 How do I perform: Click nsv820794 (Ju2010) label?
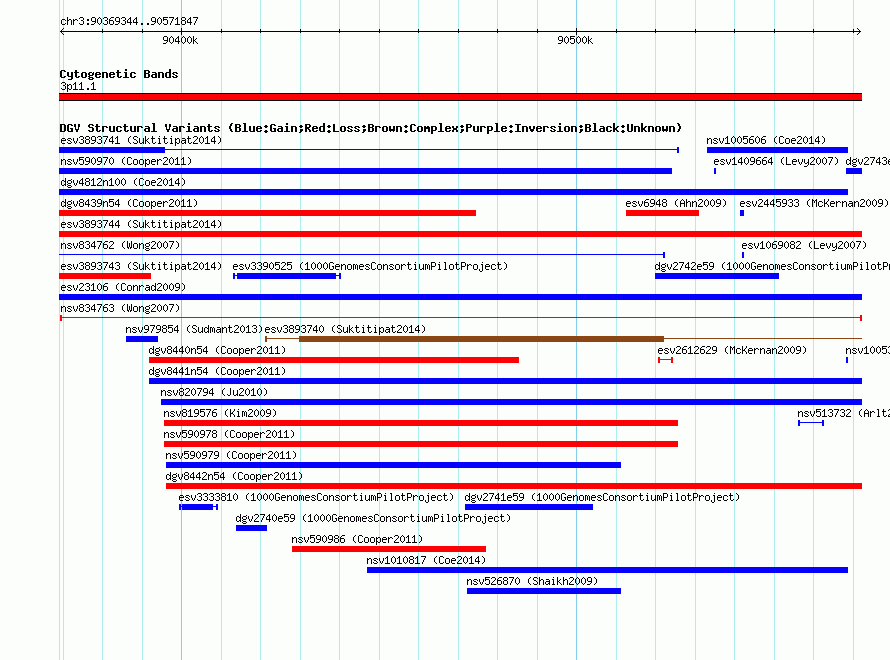[213, 392]
